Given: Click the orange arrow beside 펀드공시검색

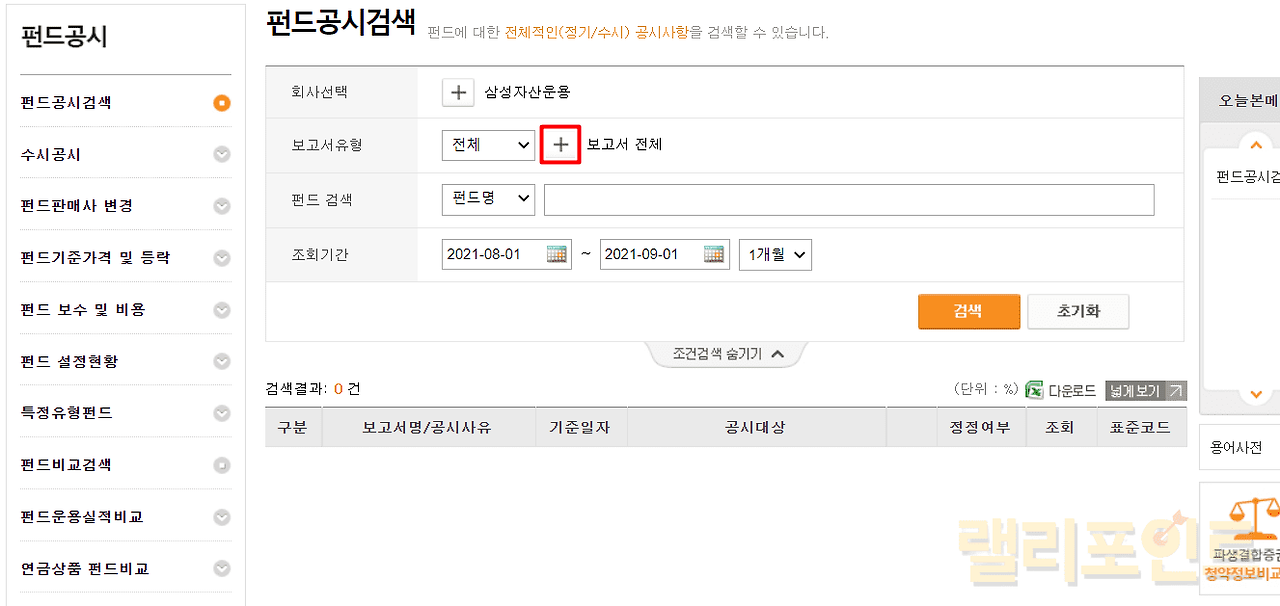Looking at the screenshot, I should click(222, 102).
